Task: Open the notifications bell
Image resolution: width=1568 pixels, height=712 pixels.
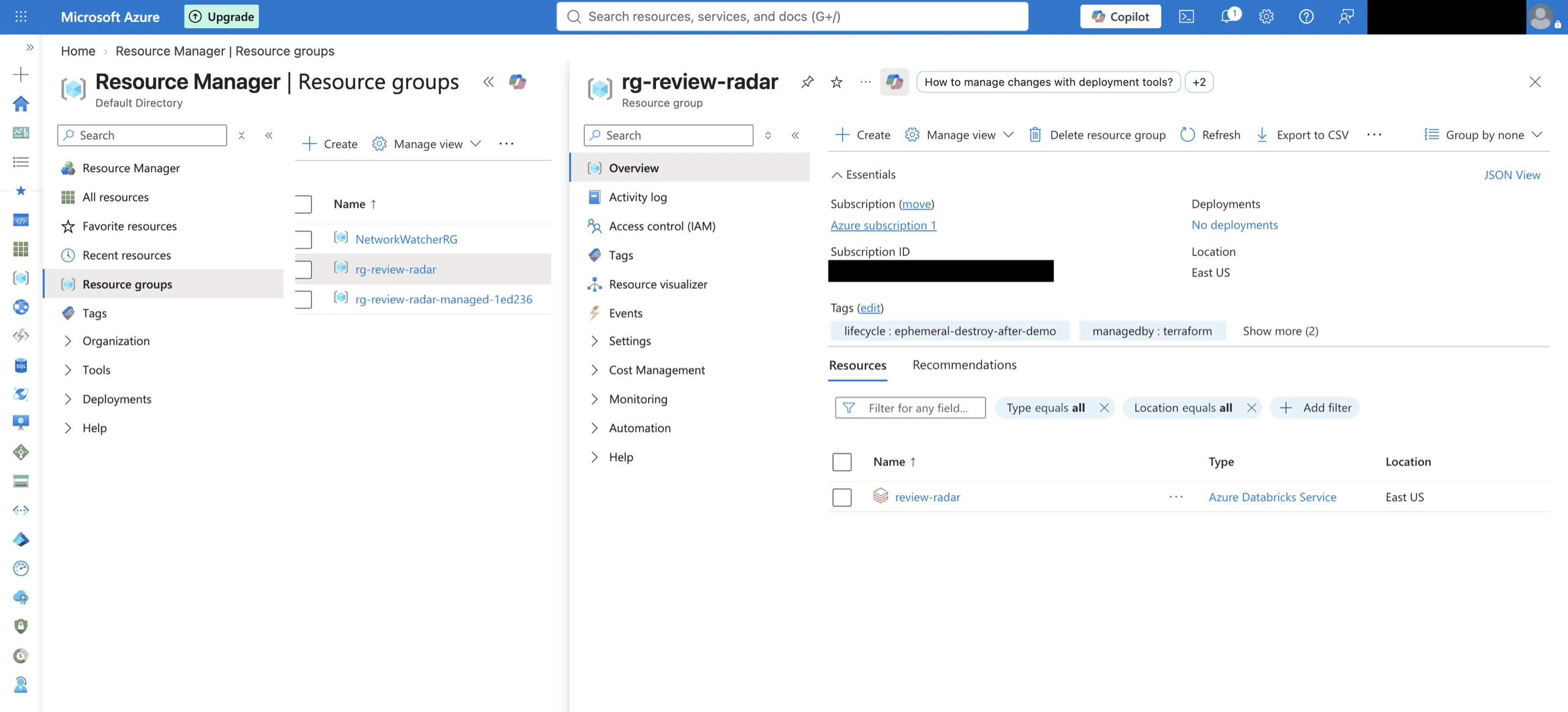Action: 1227,17
